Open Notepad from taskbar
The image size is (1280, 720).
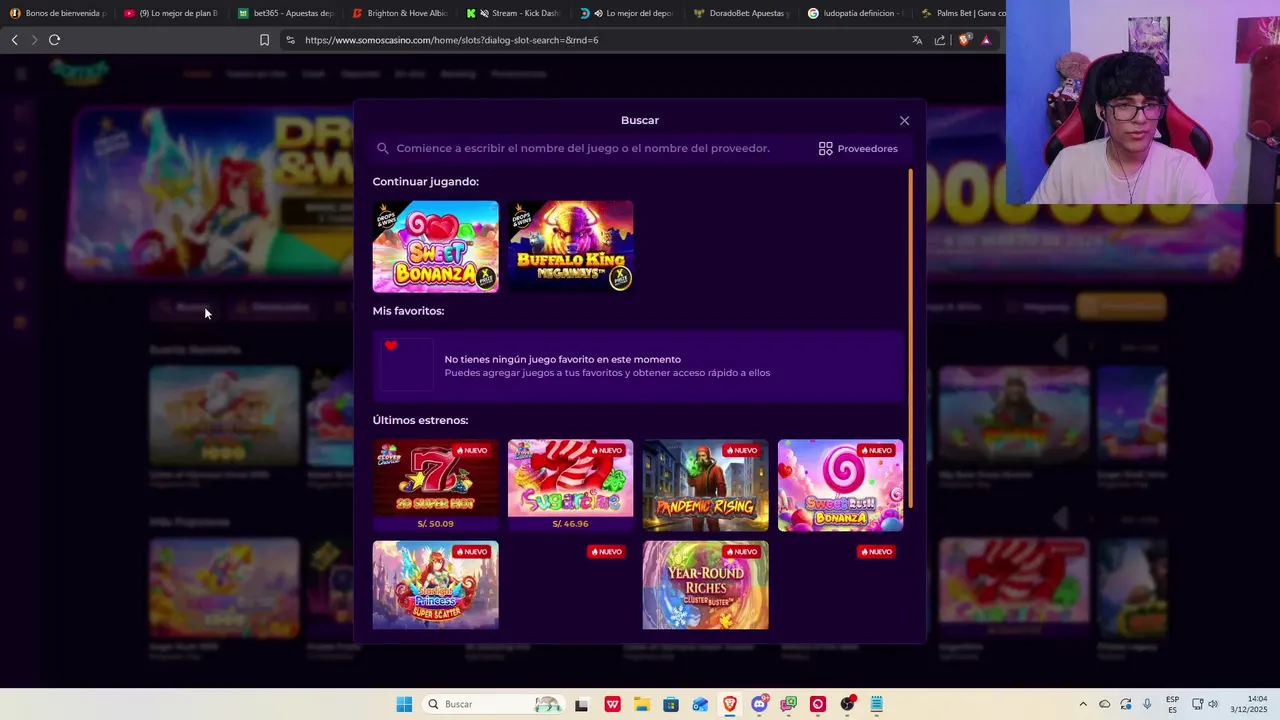tap(877, 704)
